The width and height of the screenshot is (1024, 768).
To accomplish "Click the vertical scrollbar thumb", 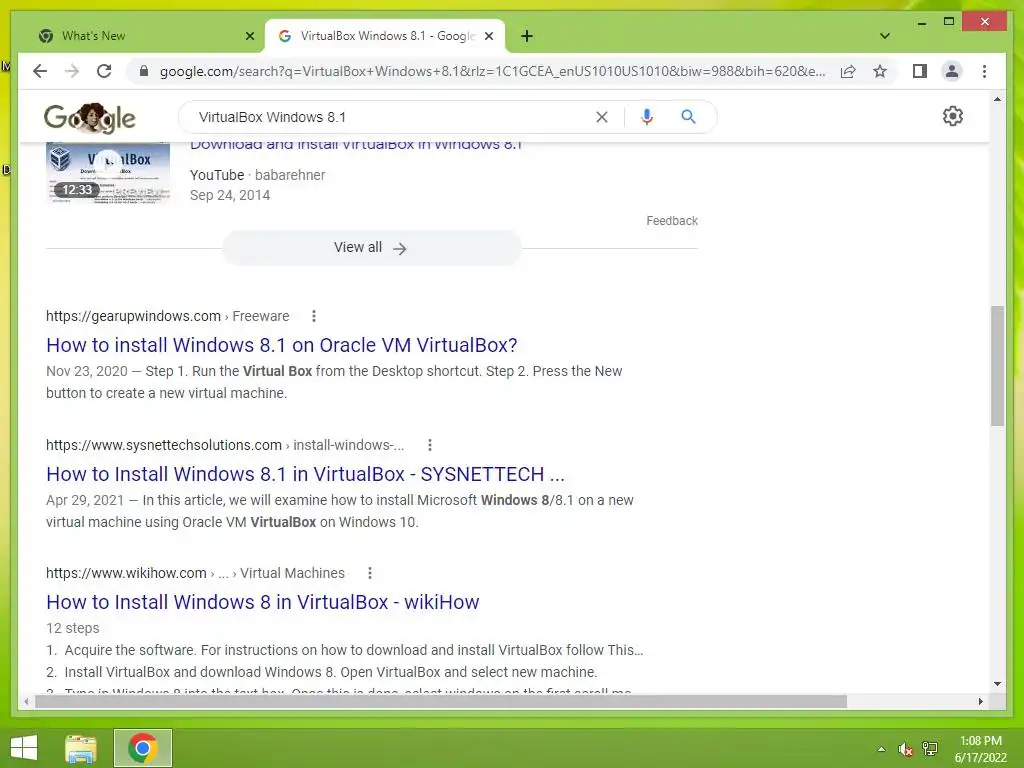I will pos(997,366).
